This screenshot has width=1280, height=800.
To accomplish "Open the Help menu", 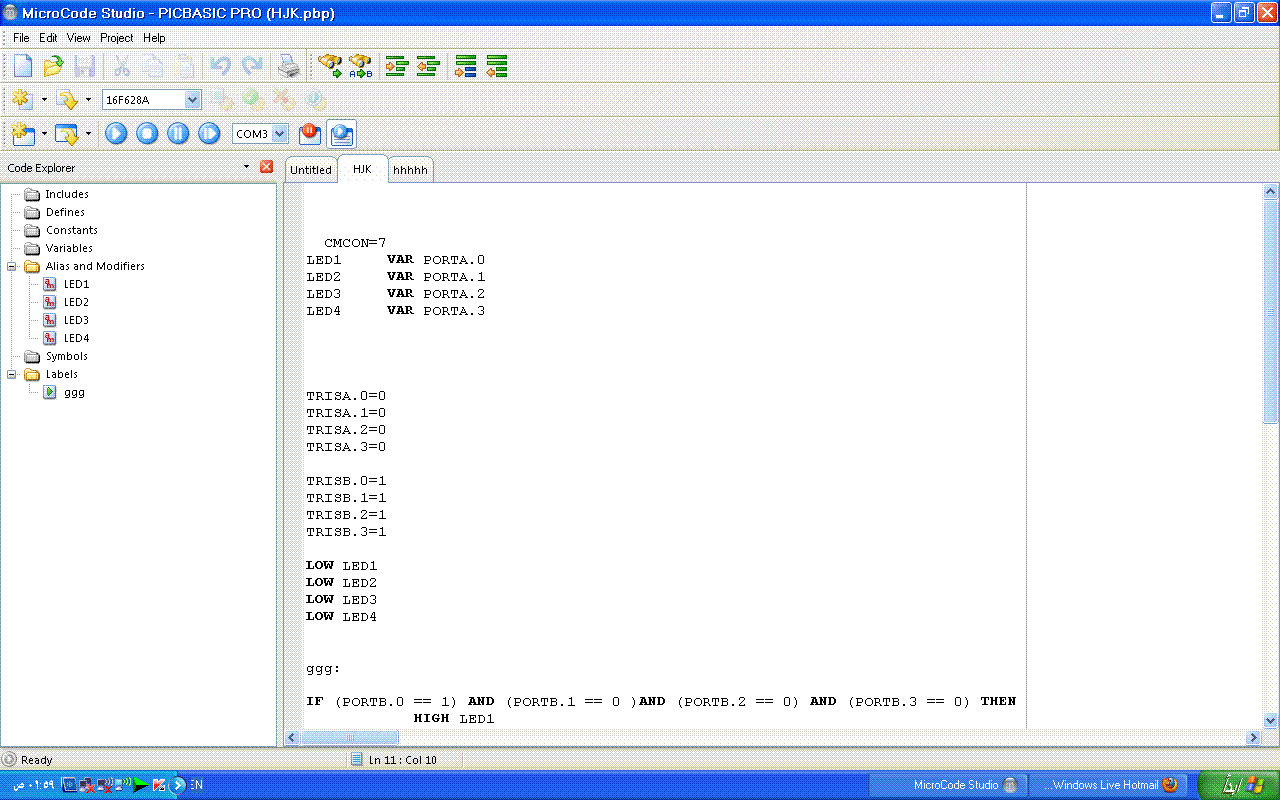I will (x=154, y=38).
